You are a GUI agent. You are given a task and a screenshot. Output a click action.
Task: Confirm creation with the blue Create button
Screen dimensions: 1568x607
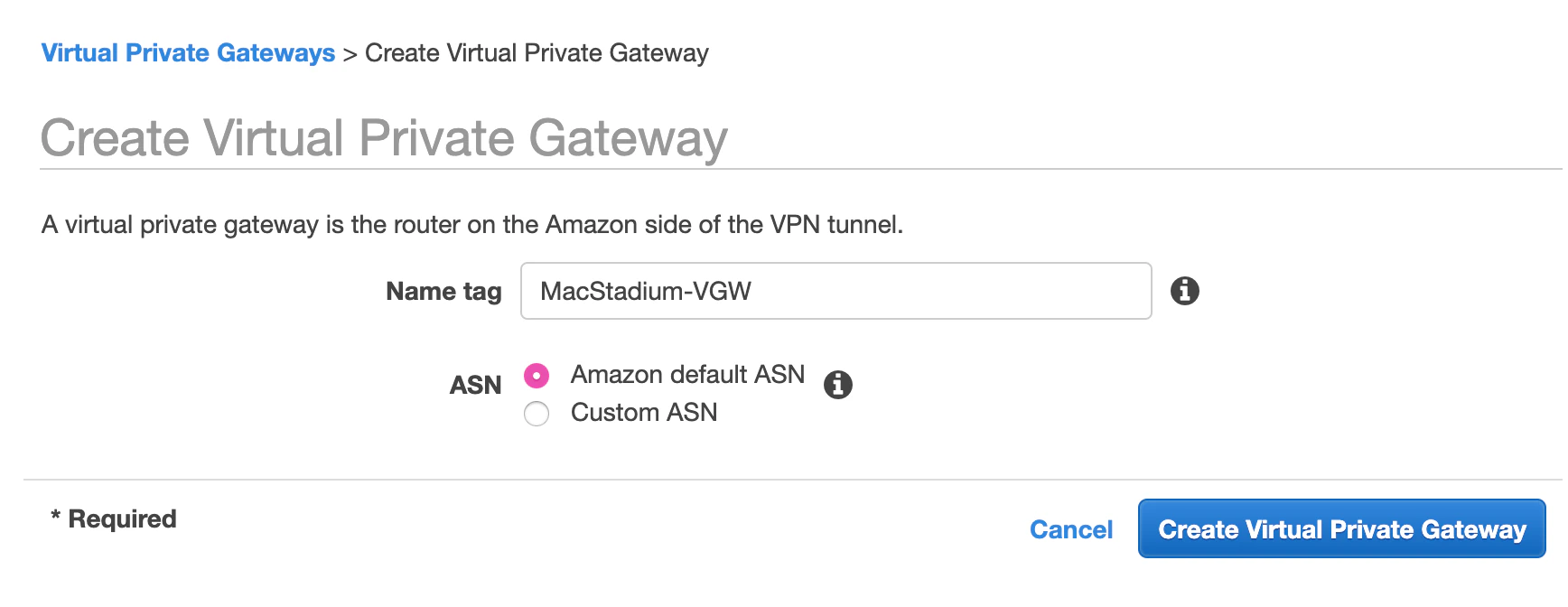[x=1340, y=529]
